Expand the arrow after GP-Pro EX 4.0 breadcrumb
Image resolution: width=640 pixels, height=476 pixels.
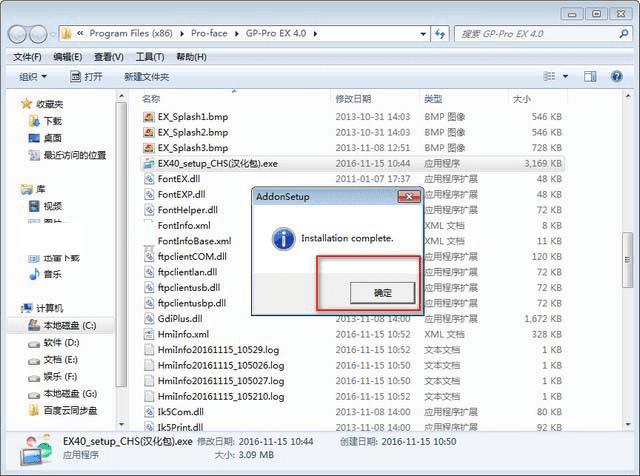pos(316,34)
